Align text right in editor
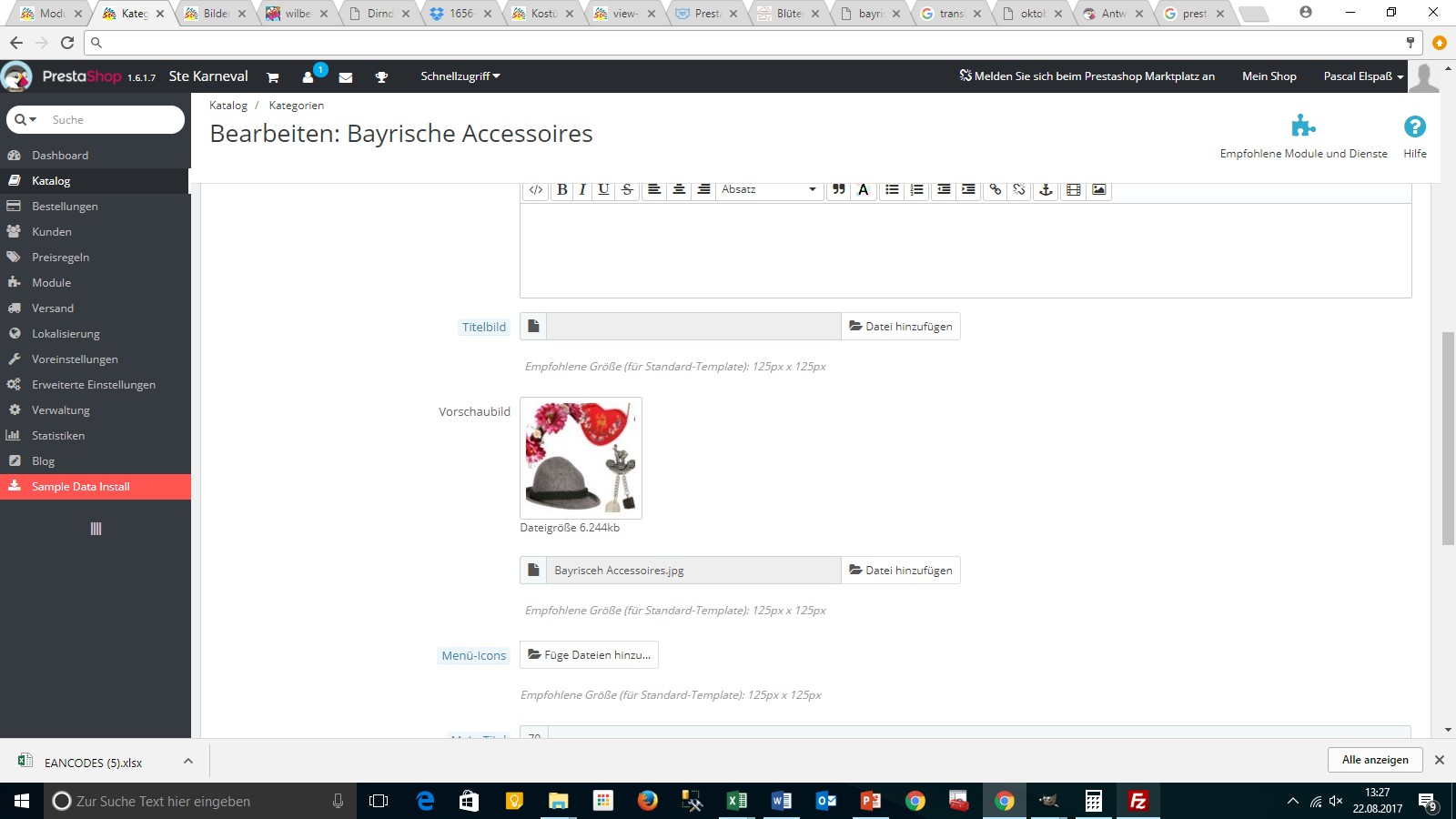1456x819 pixels. 703,189
